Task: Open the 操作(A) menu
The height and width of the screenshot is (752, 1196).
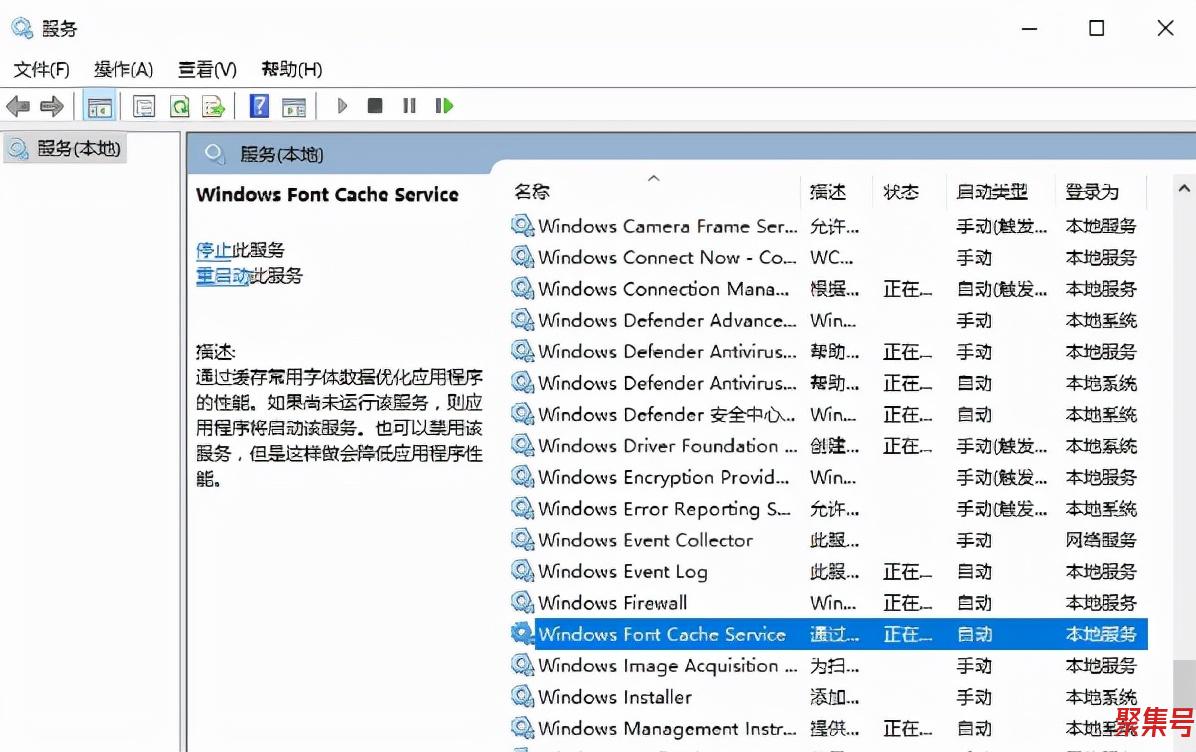Action: pos(124,69)
